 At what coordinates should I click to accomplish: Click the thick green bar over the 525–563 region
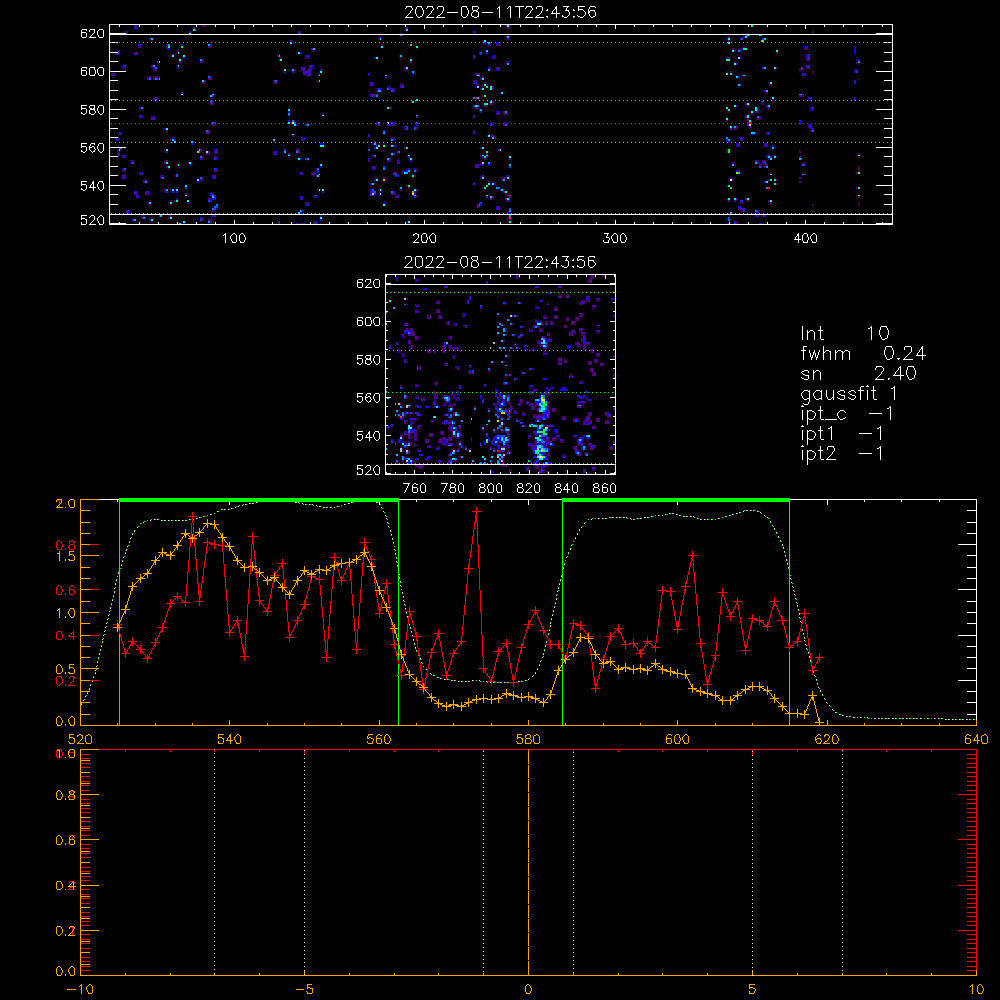[259, 501]
